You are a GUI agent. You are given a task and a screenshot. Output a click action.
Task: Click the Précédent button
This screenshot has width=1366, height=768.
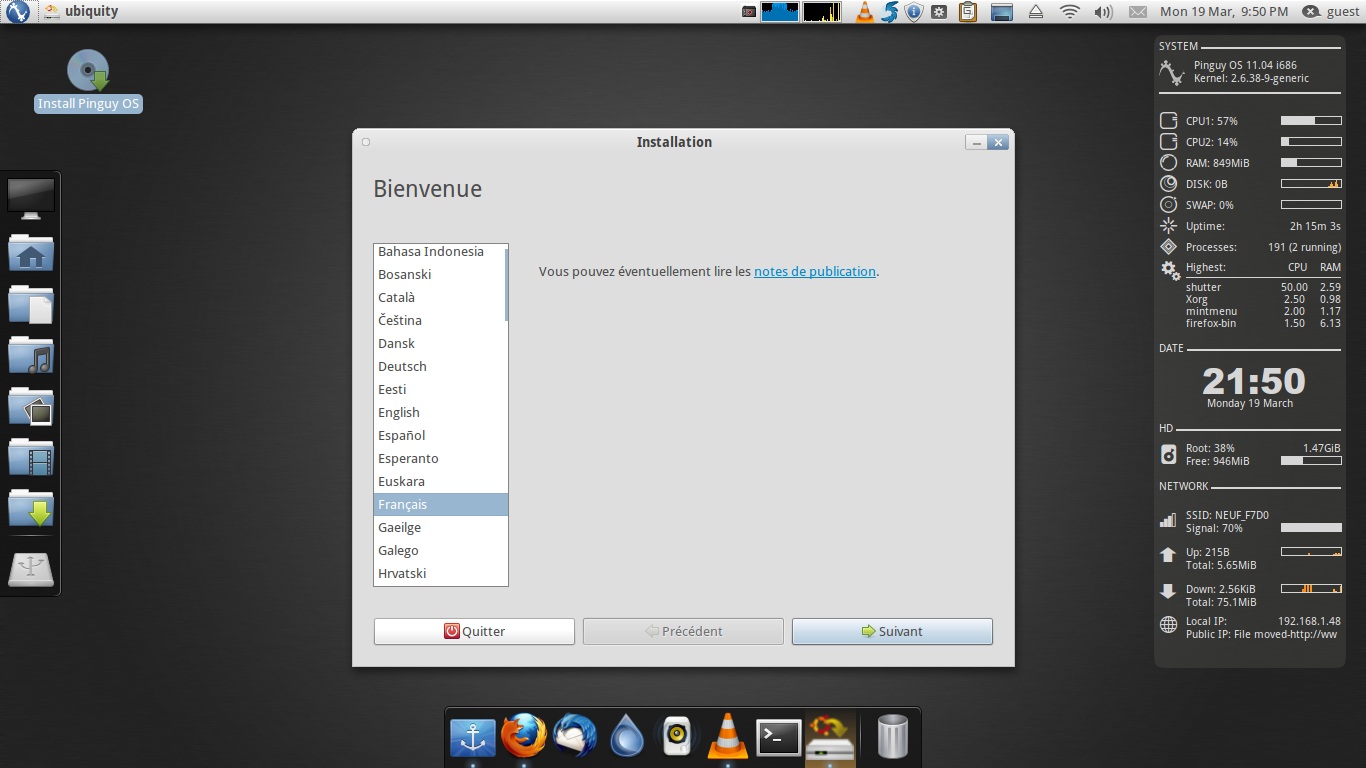tap(683, 631)
